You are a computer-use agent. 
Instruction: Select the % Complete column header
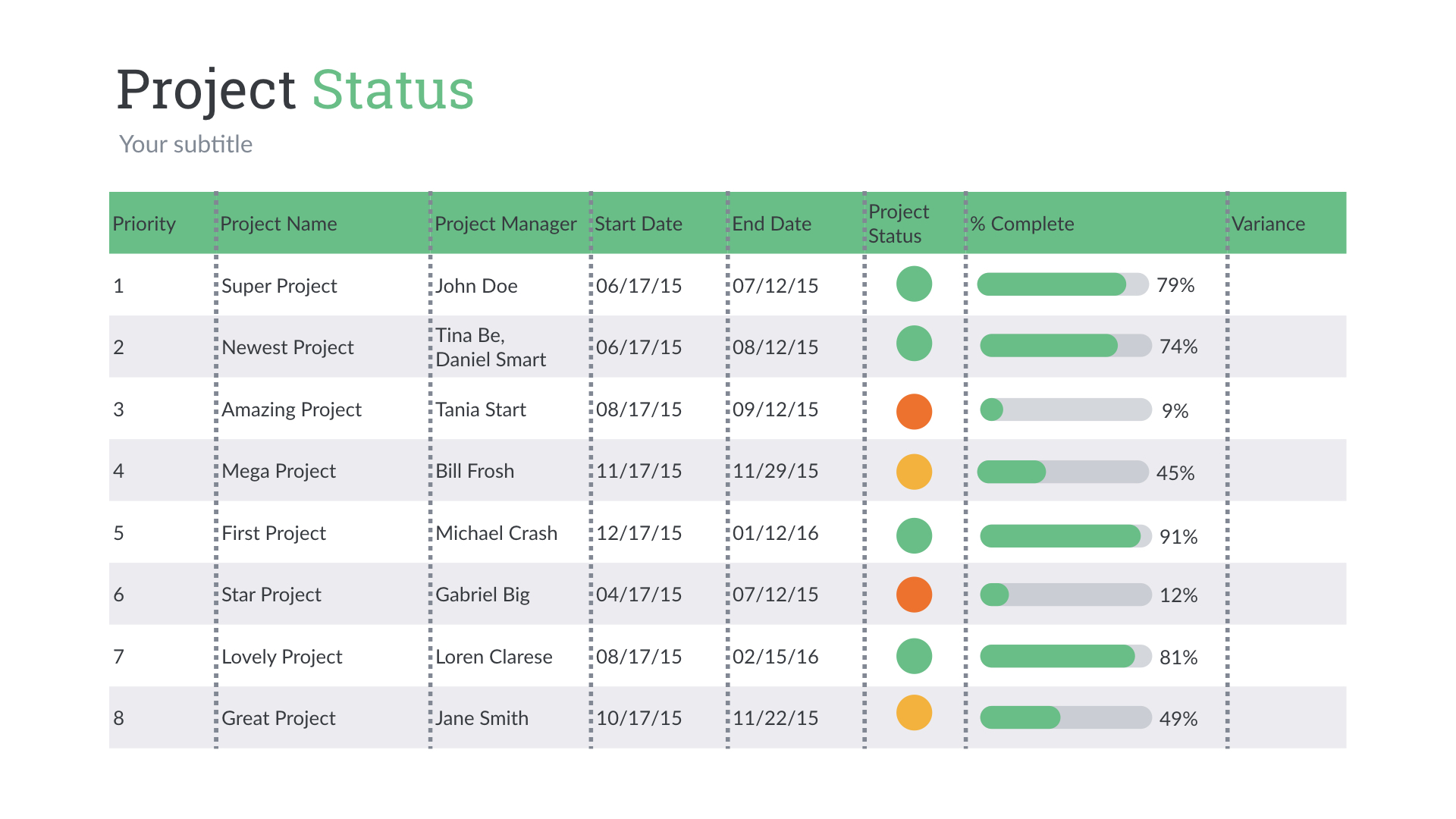point(1021,224)
